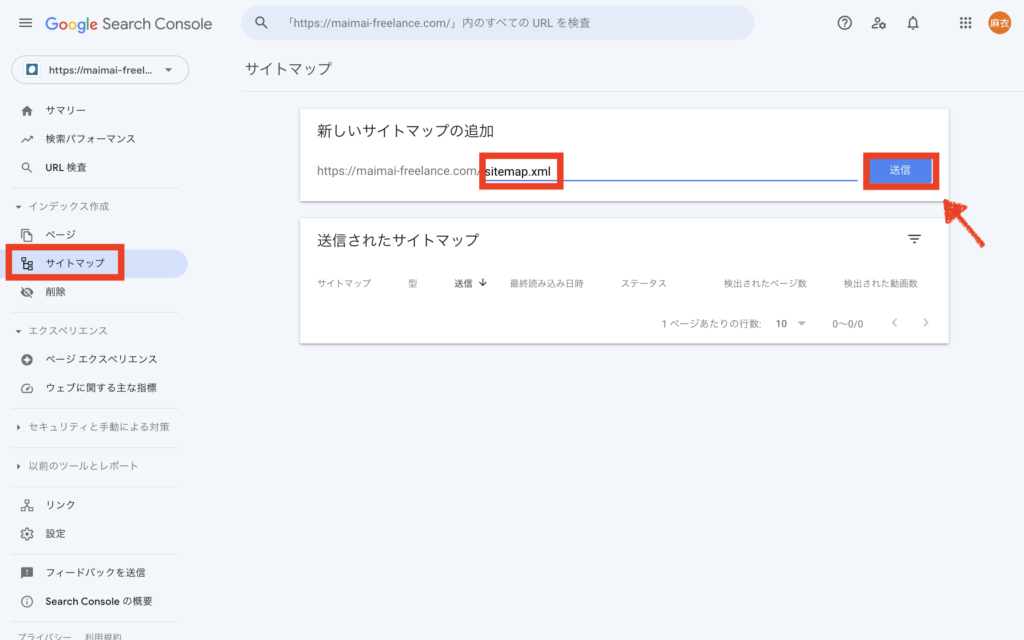This screenshot has height=640, width=1024.
Task: Click the plus-circle icon for ページ エクスペリエンス
Action: tap(27, 359)
